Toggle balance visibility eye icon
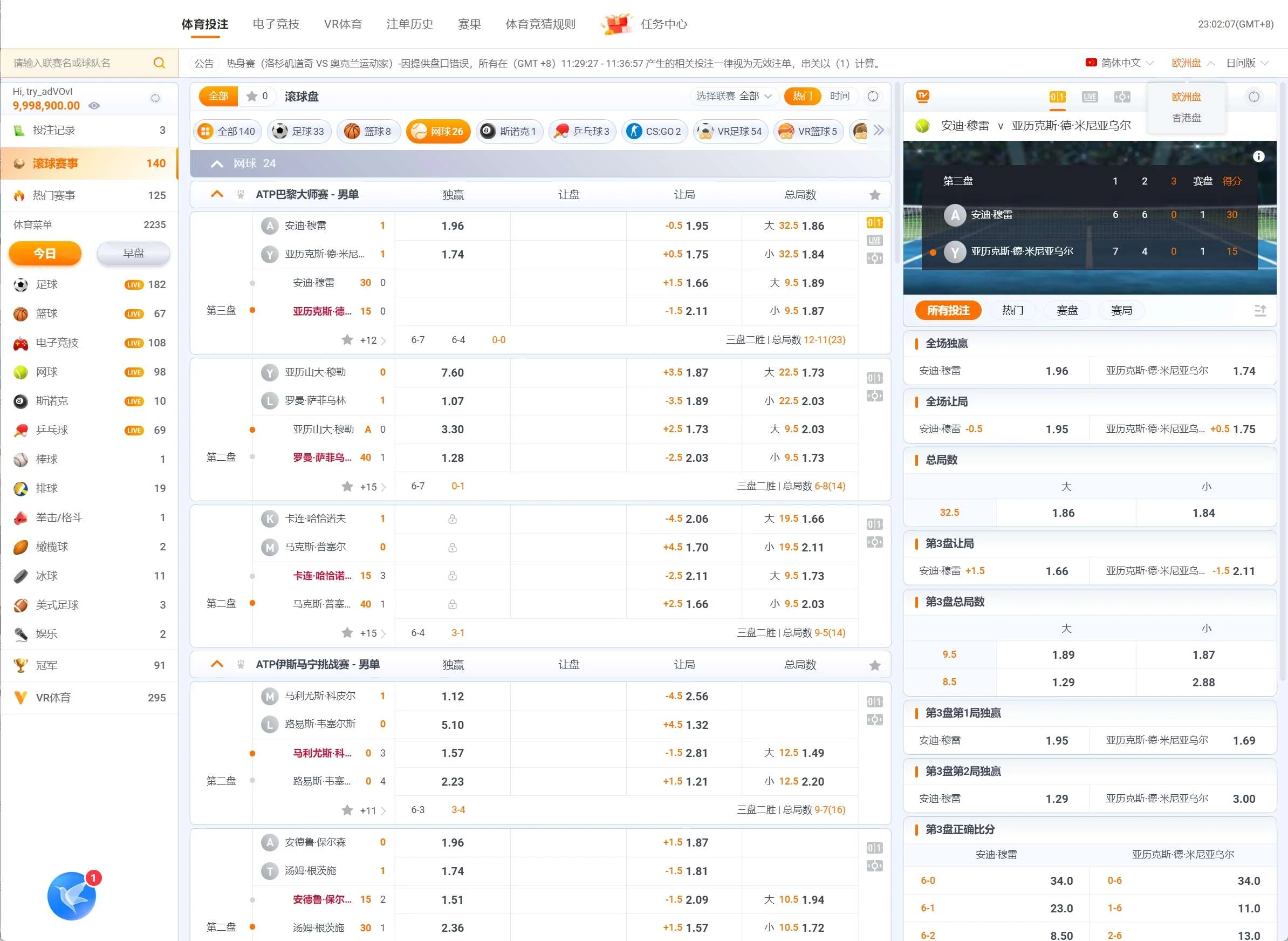 pyautogui.click(x=94, y=106)
